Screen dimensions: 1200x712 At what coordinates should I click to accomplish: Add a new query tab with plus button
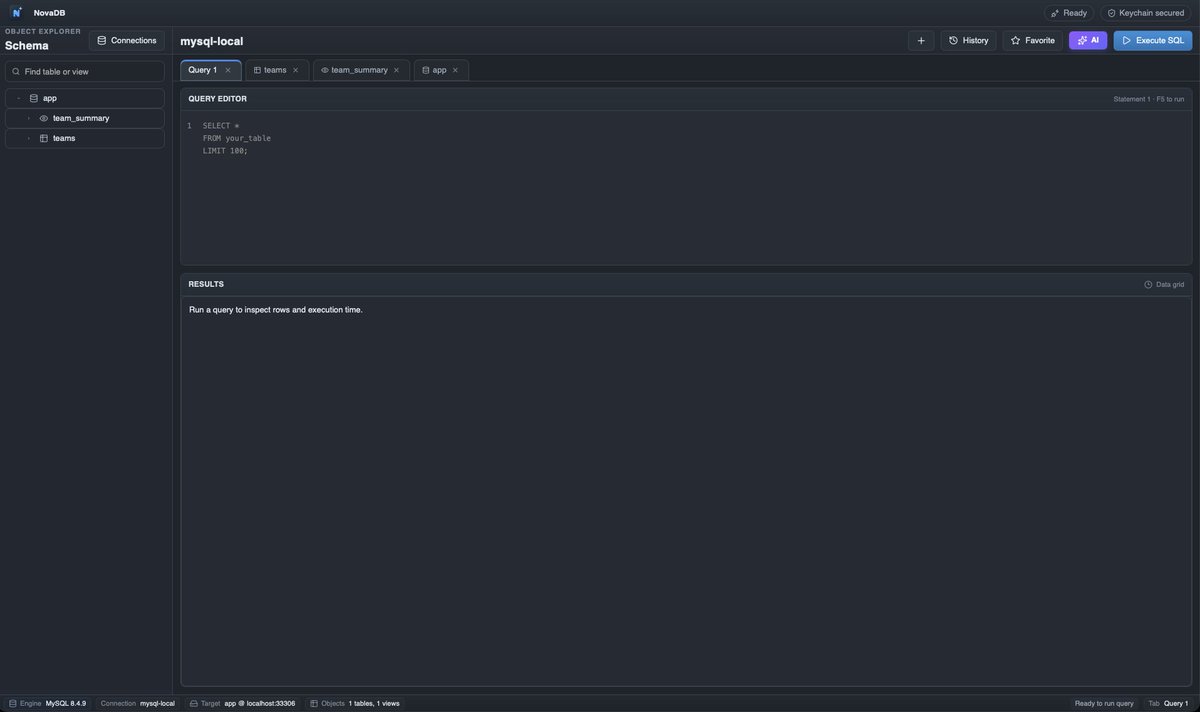coord(921,40)
